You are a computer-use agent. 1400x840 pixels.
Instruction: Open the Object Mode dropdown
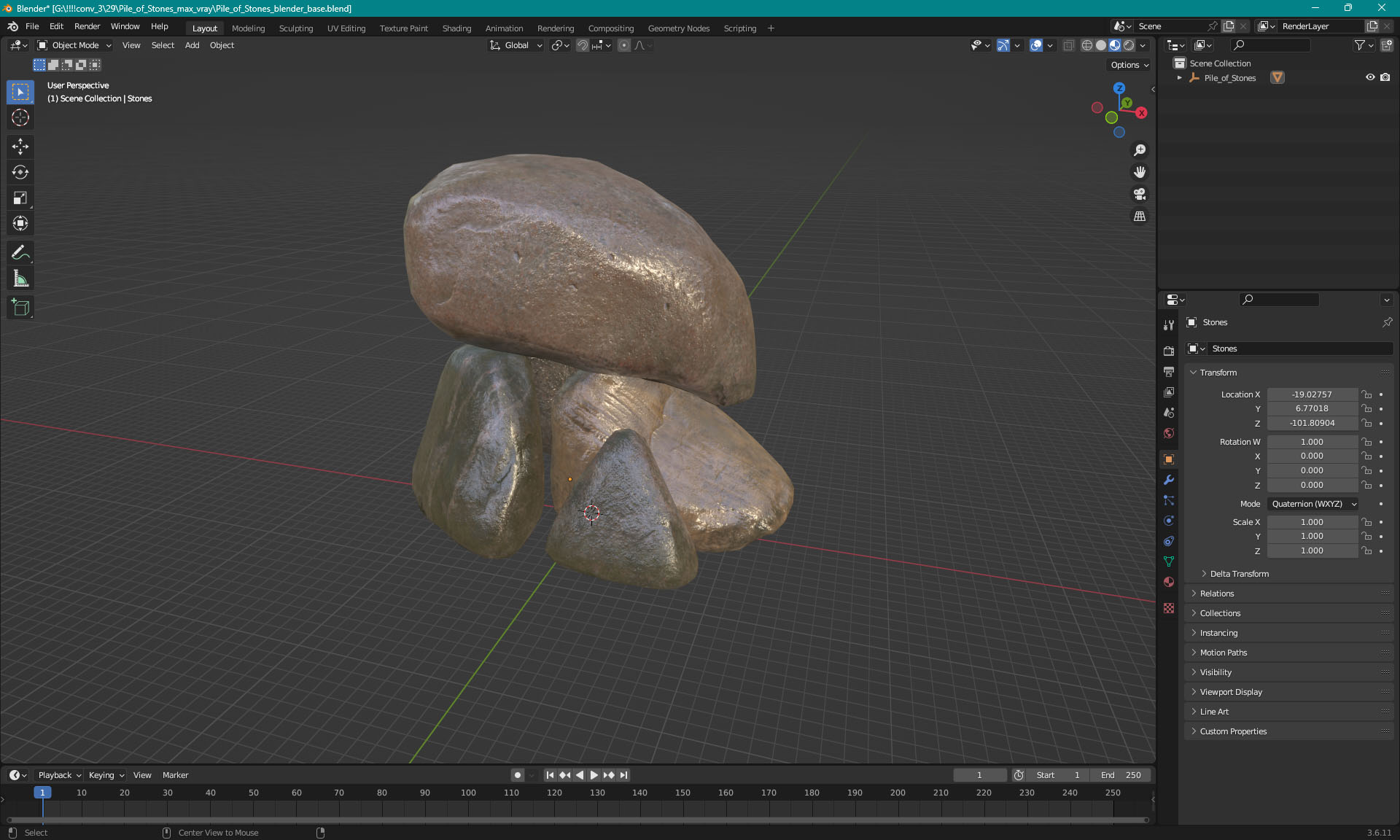point(74,45)
